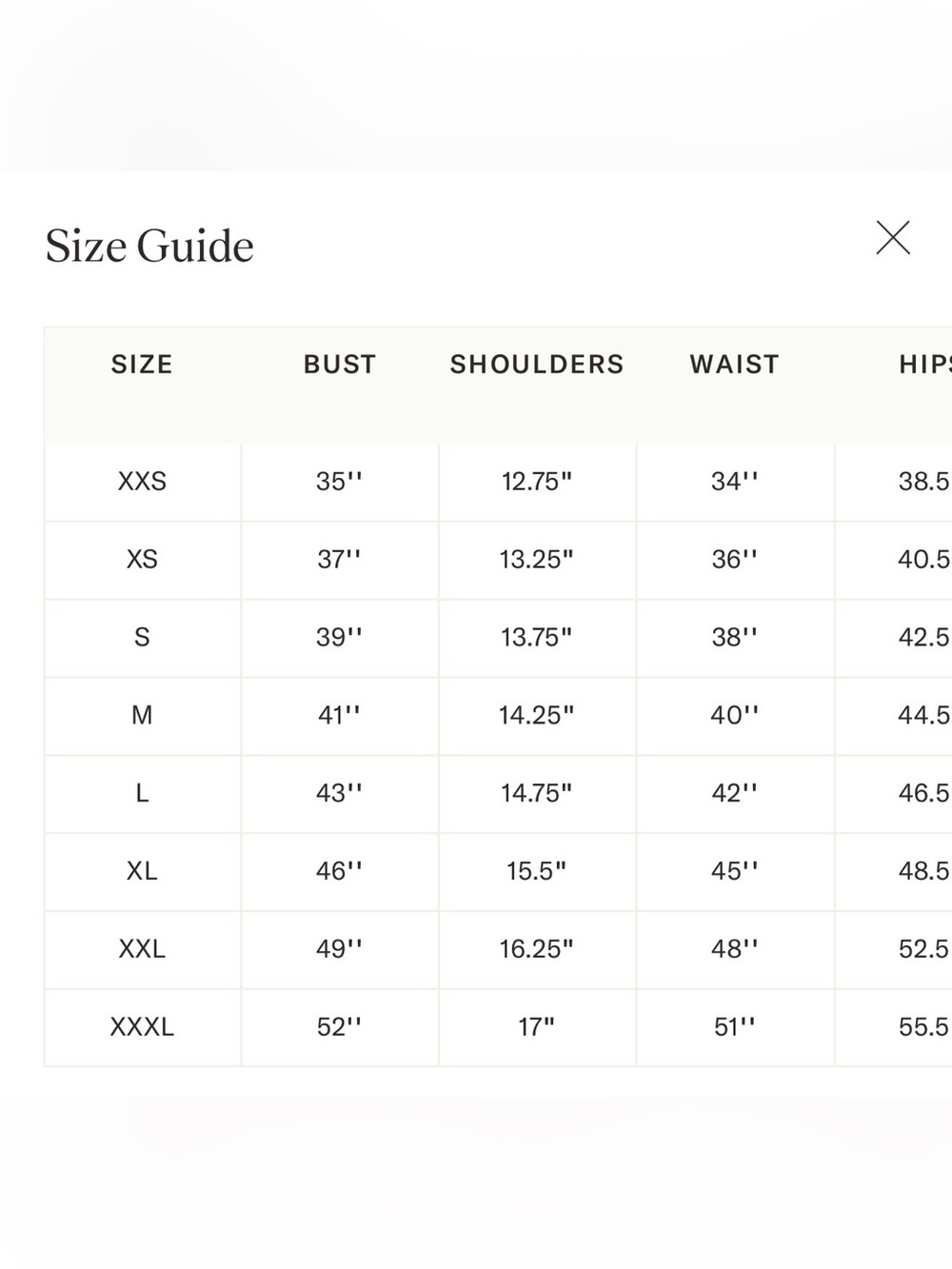952x1269 pixels.
Task: Click the Size Guide title text
Action: tap(149, 246)
